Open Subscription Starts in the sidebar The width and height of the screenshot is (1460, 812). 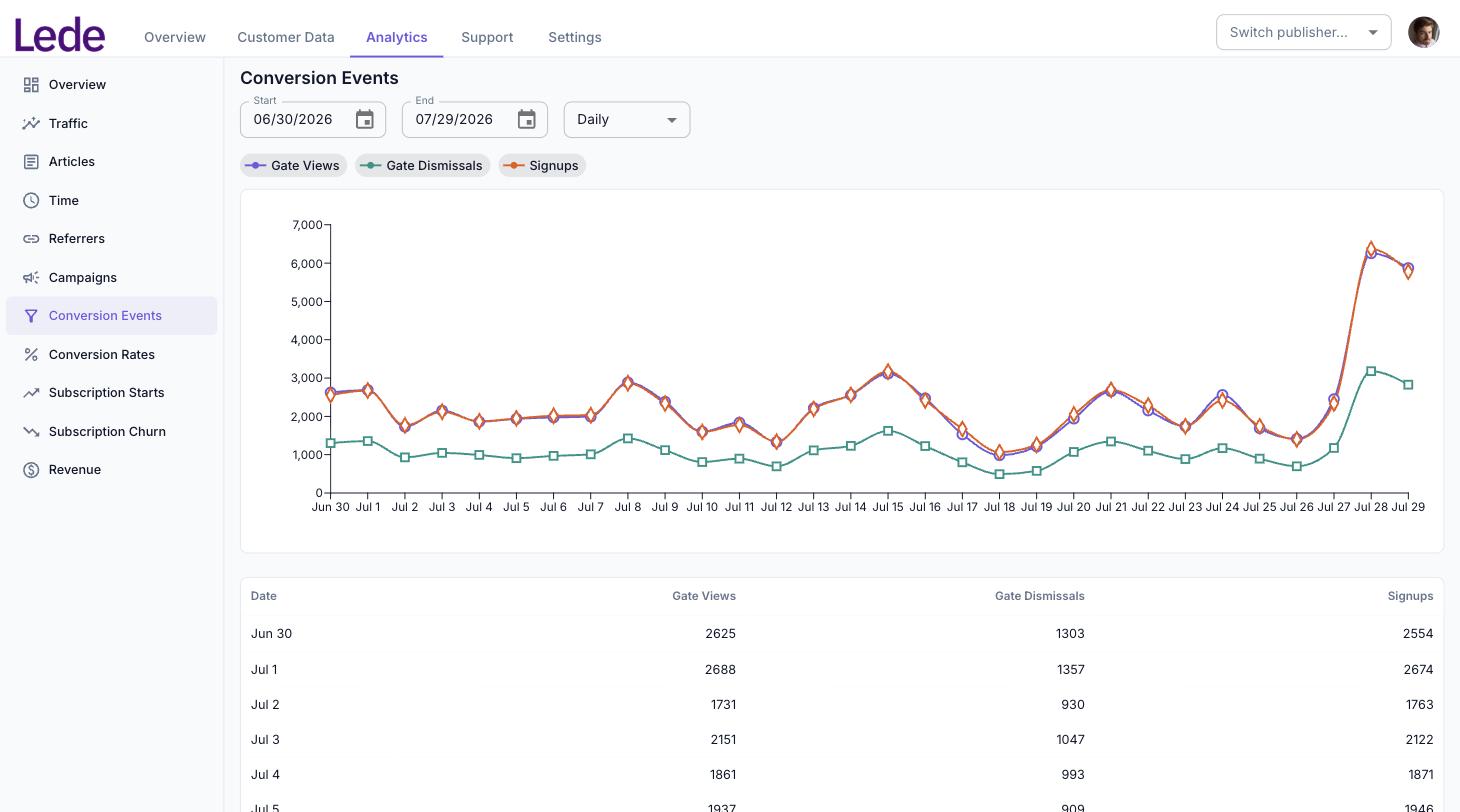point(112,393)
